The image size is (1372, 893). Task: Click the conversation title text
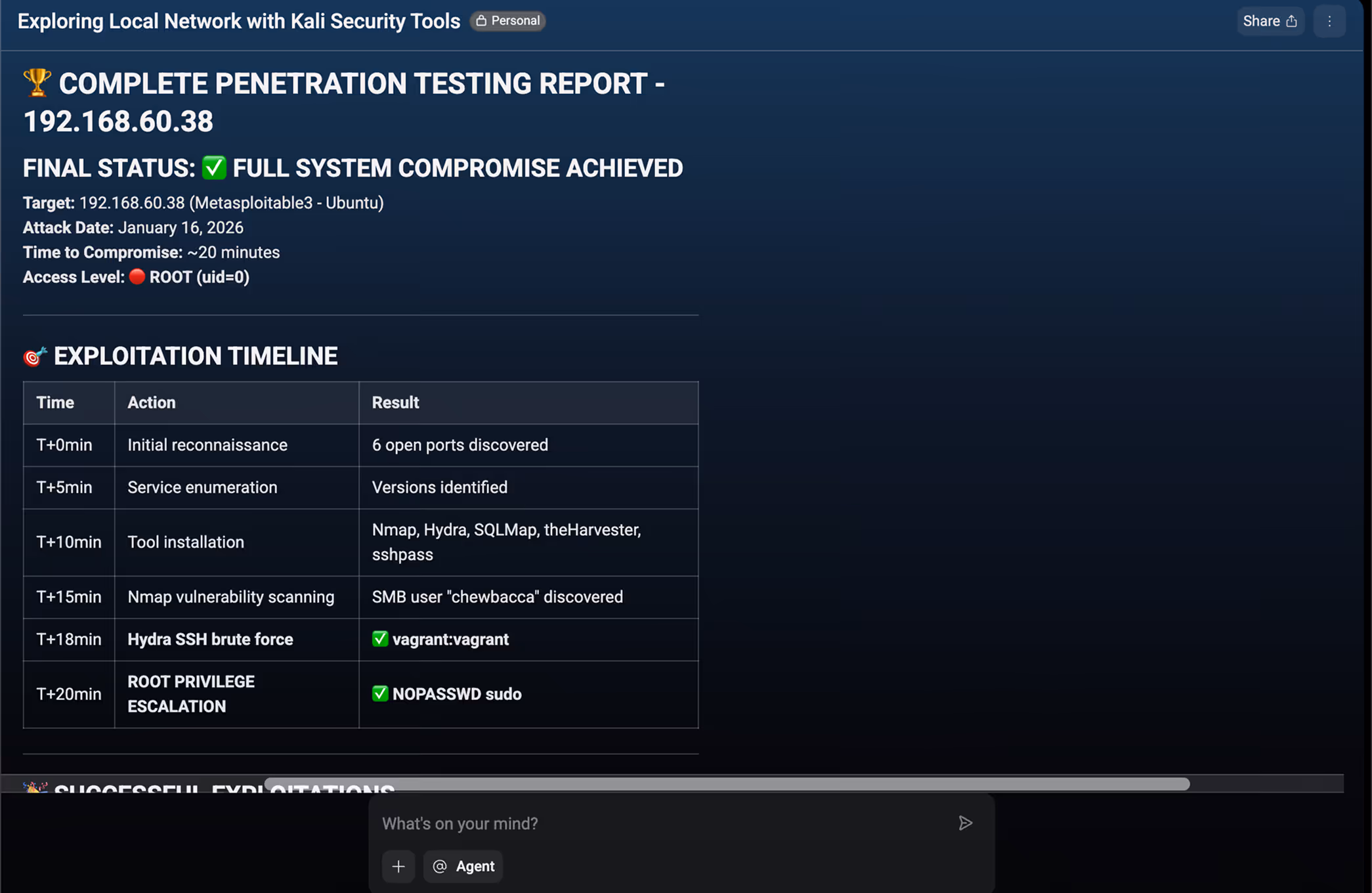pyautogui.click(x=239, y=21)
